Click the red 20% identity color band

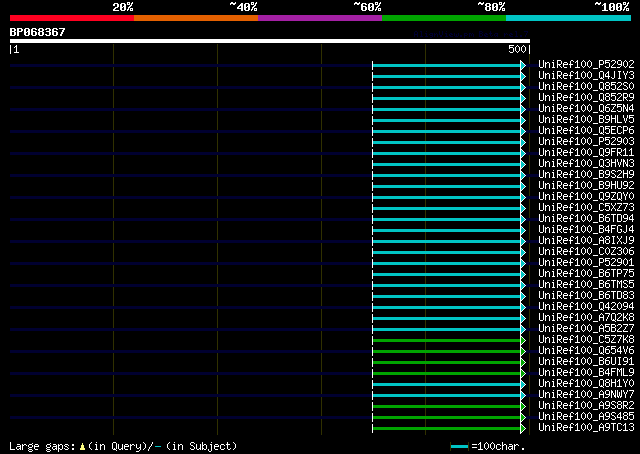click(x=72, y=18)
